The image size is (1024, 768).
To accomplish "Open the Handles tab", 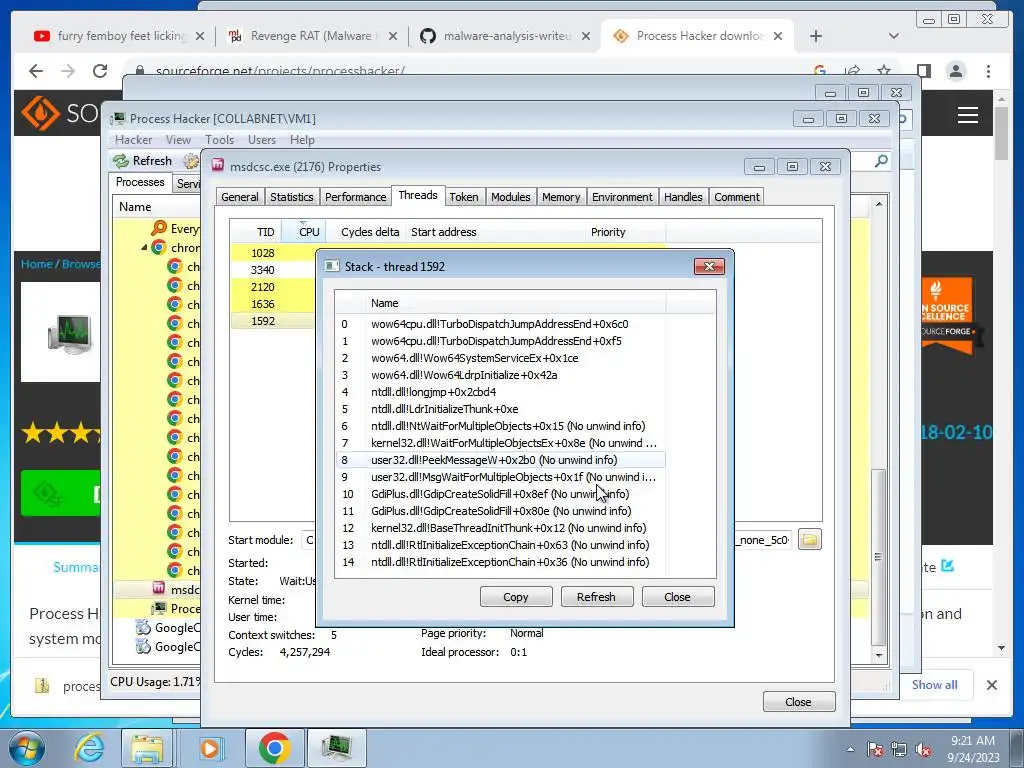I will click(683, 197).
